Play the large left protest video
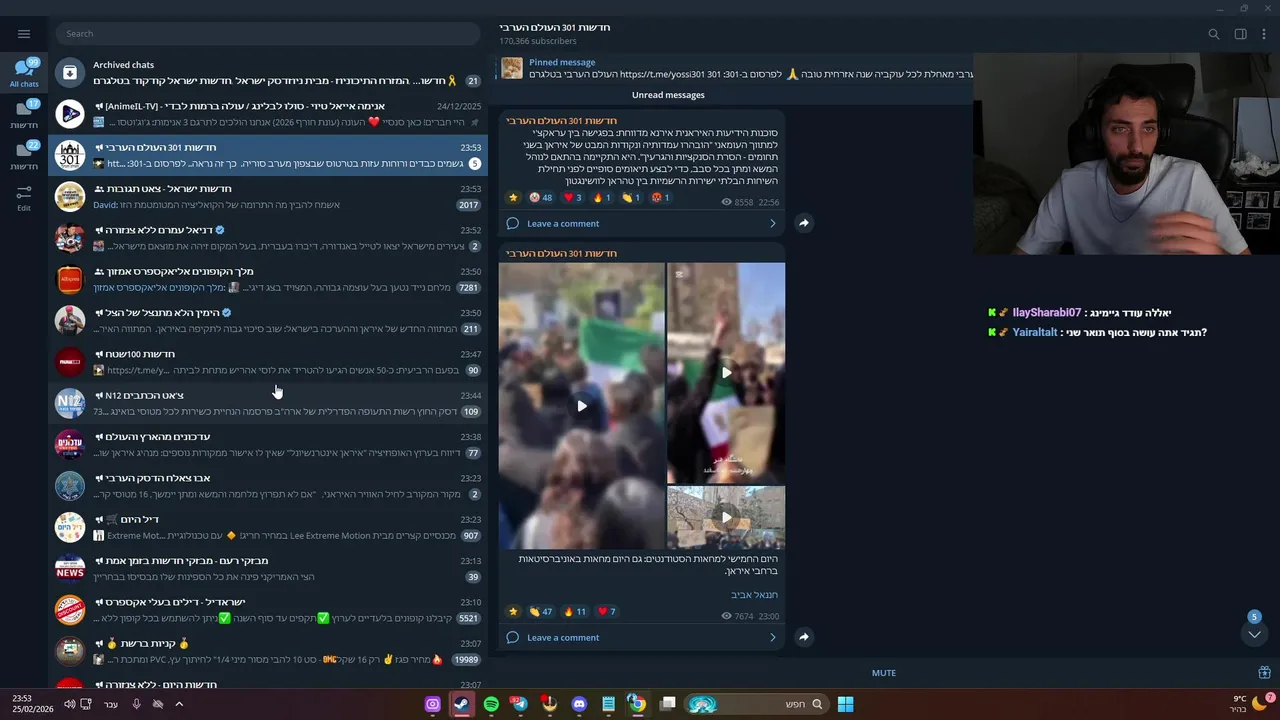The width and height of the screenshot is (1280, 720). [x=582, y=406]
